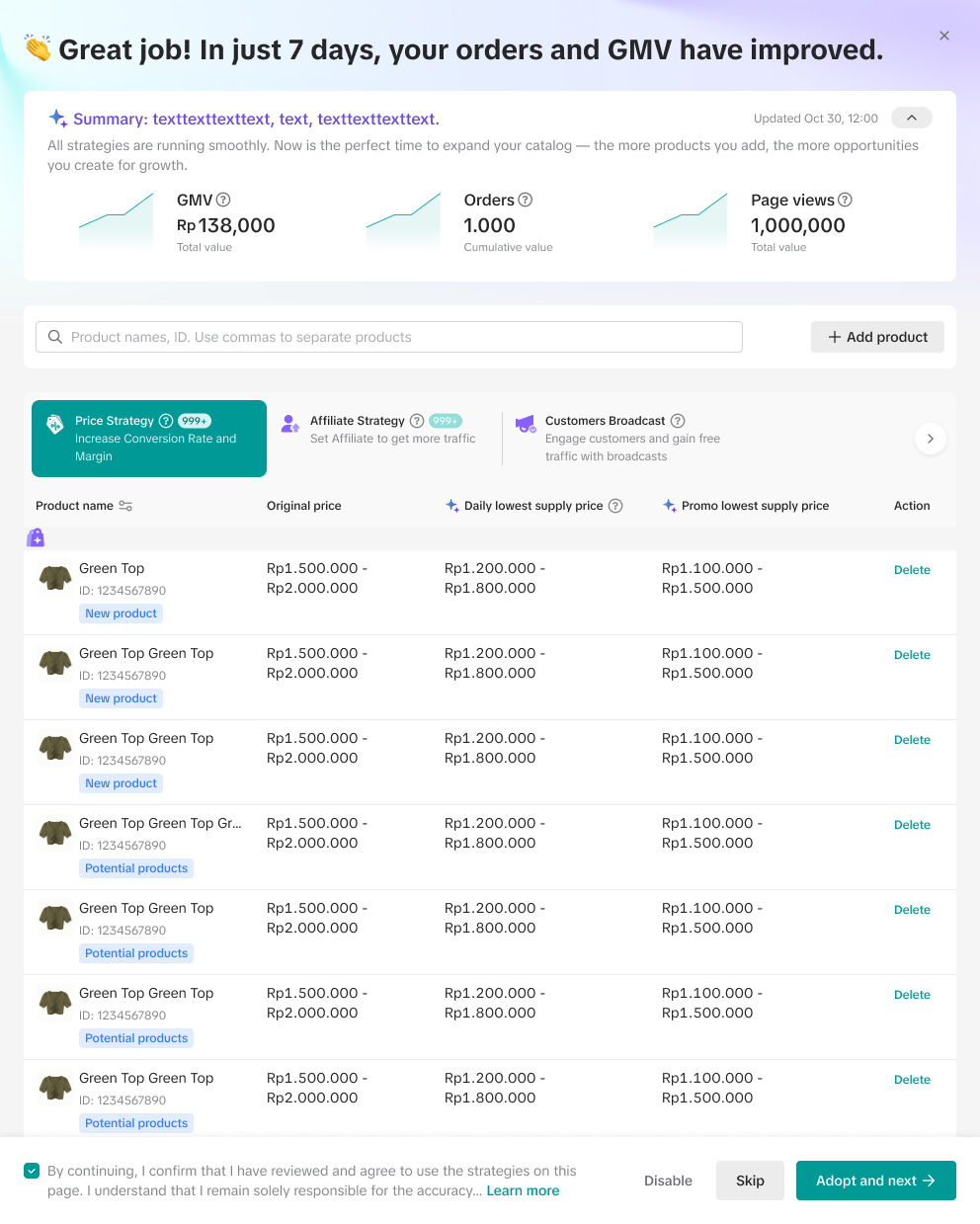Viewport: 980px width, 1224px height.
Task: Click the Add product button
Action: (877, 337)
